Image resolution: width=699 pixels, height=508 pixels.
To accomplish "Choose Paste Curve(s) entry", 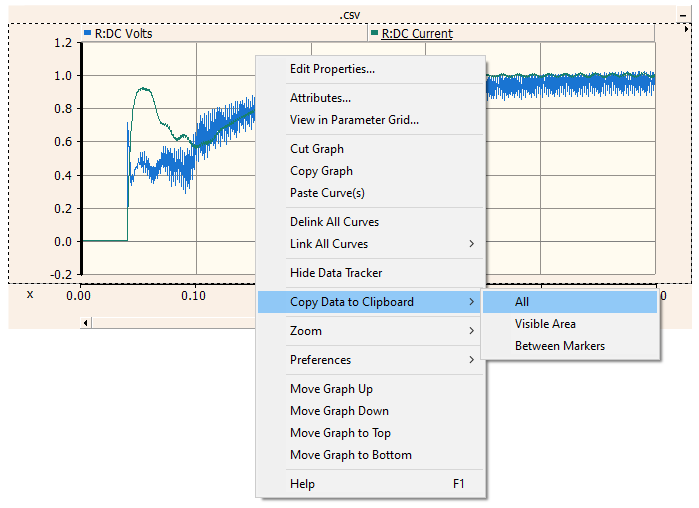I will 327,193.
